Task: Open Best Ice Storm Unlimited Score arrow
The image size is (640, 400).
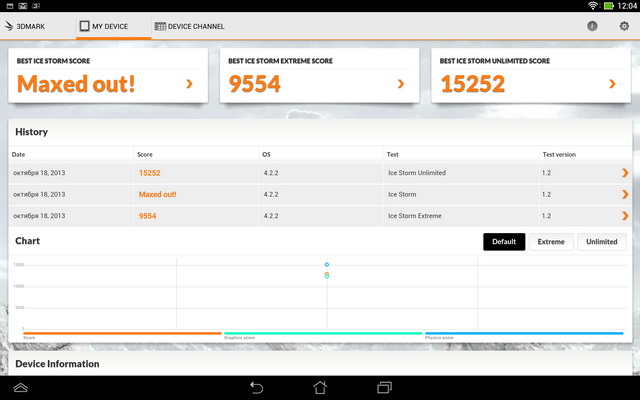Action: click(612, 84)
